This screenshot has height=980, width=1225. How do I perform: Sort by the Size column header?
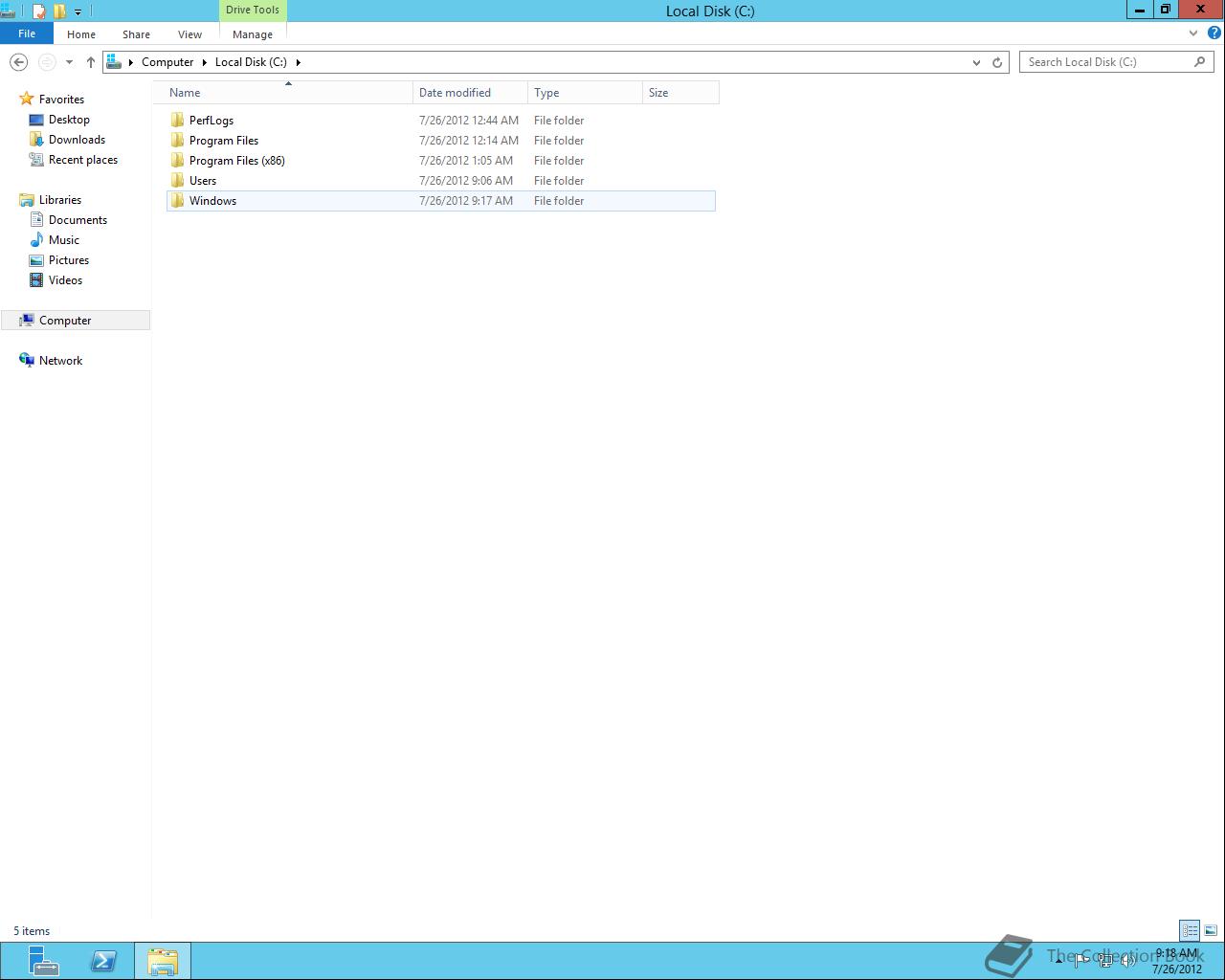coord(680,93)
